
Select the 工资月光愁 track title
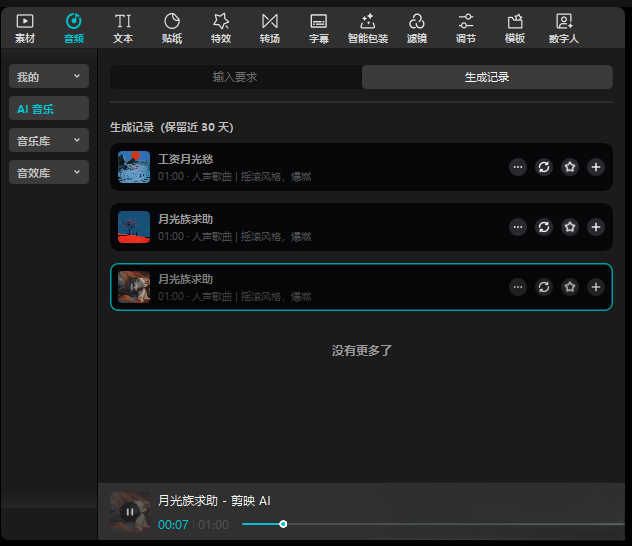(x=185, y=159)
